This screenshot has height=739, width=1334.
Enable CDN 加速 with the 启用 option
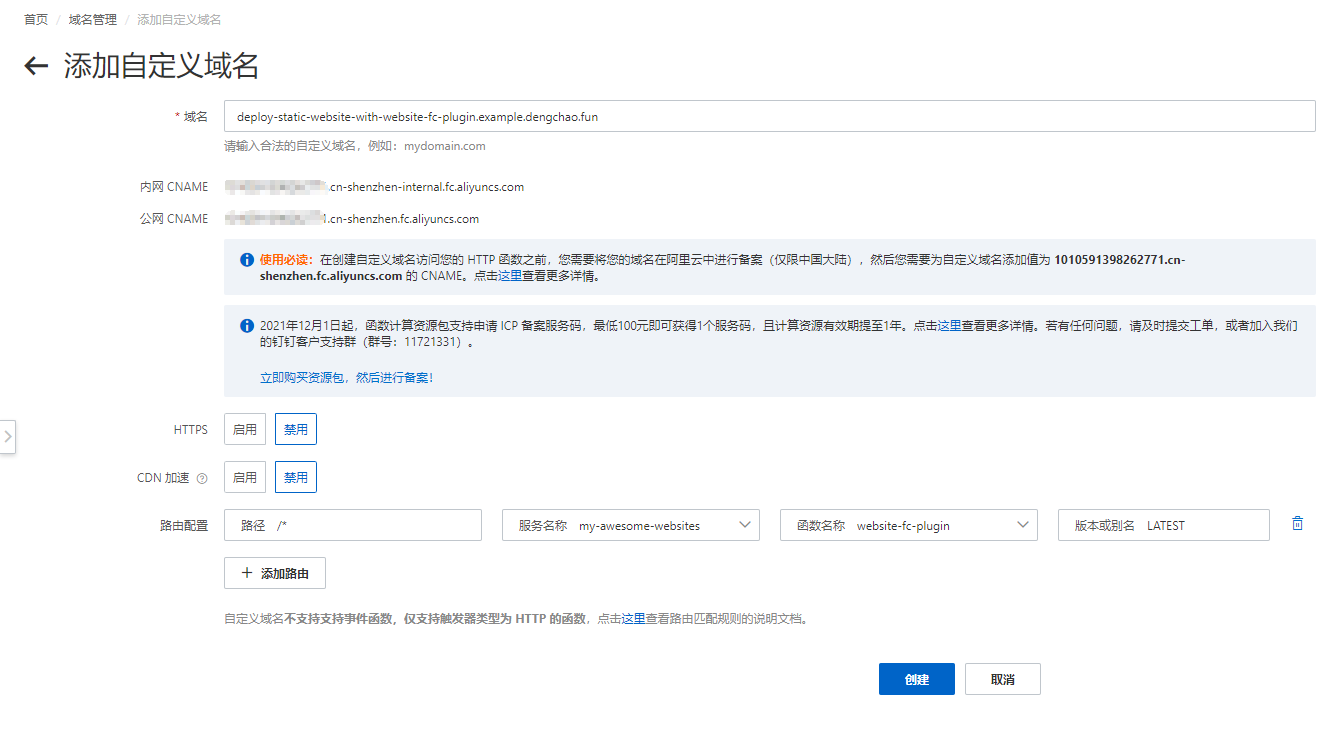point(245,477)
